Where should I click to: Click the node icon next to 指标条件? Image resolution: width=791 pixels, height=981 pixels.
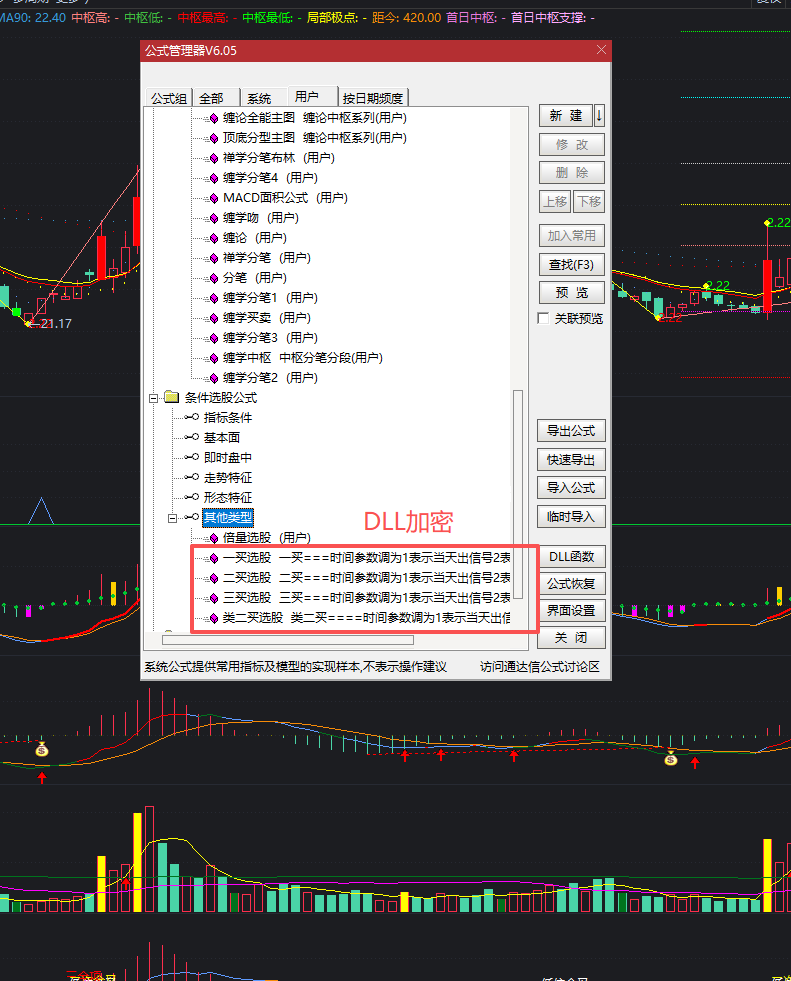[191, 418]
